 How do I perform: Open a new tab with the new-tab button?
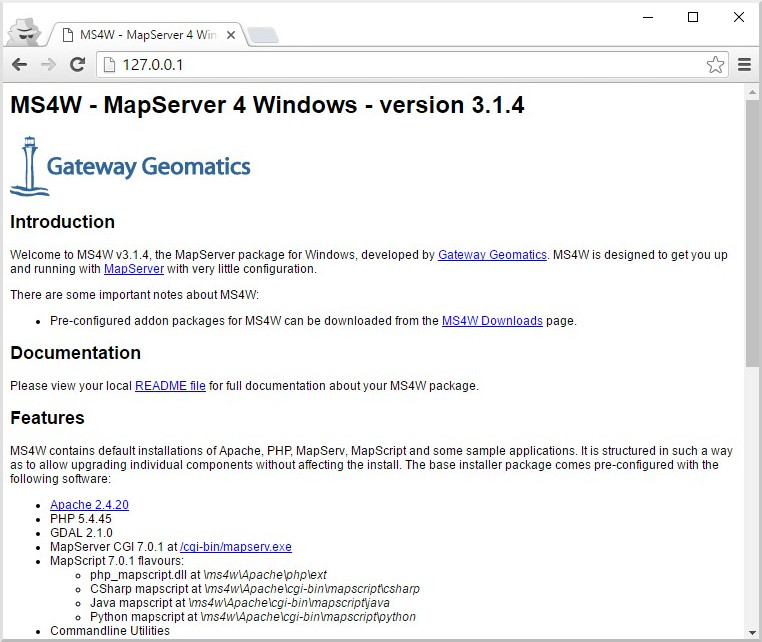(x=263, y=35)
